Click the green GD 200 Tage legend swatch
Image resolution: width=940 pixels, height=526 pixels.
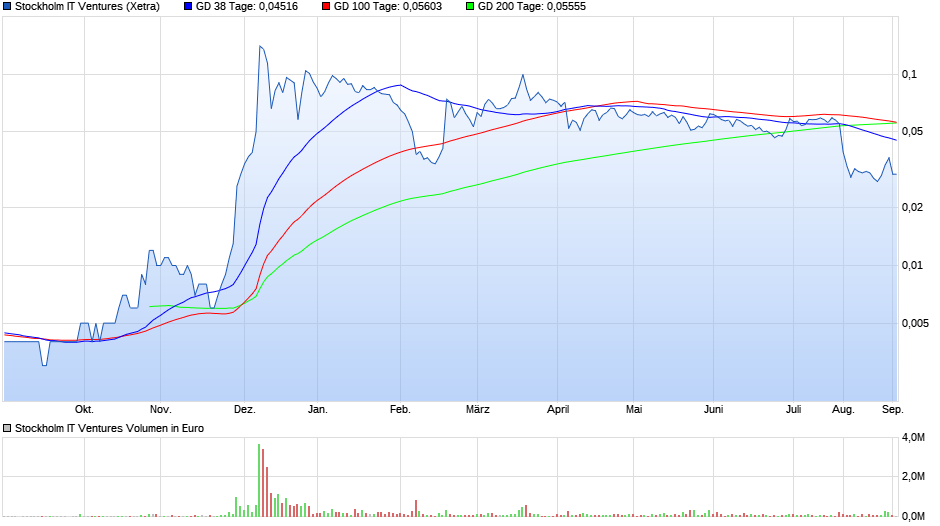(470, 7)
